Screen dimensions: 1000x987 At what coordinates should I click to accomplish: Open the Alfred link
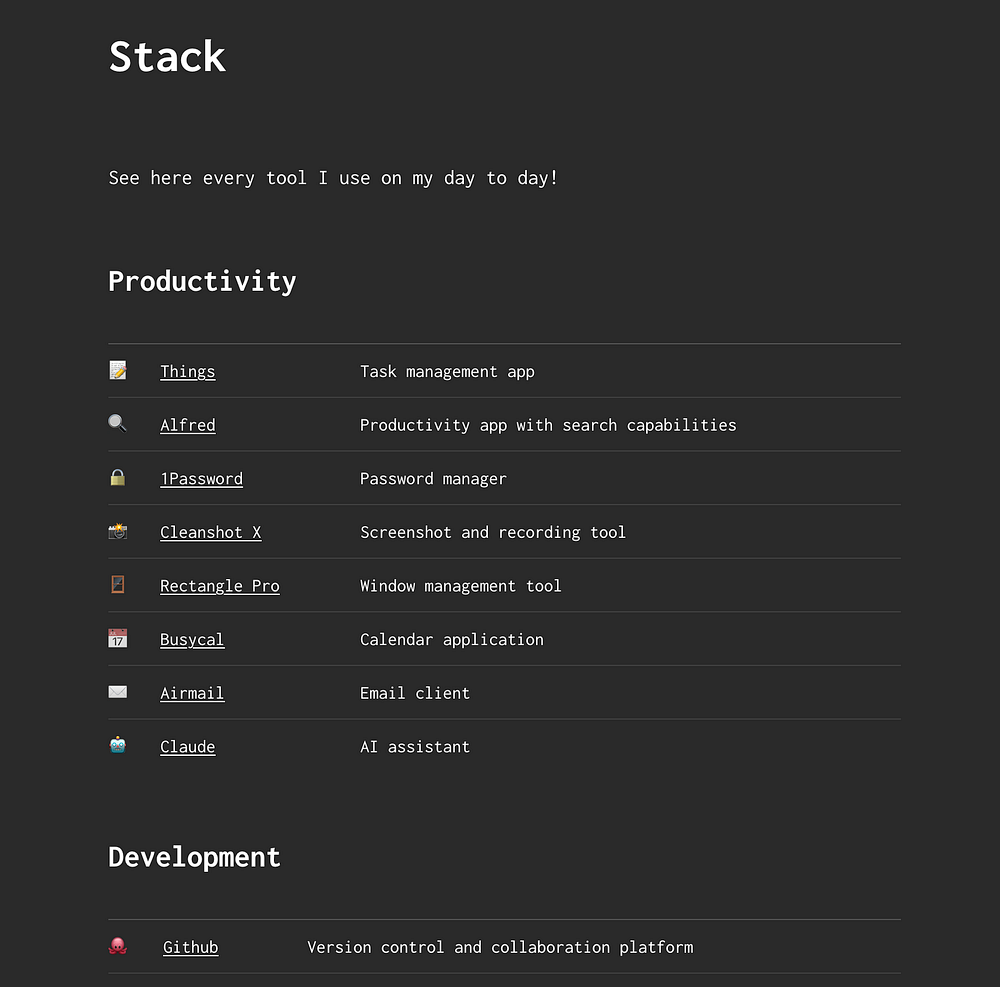click(187, 425)
